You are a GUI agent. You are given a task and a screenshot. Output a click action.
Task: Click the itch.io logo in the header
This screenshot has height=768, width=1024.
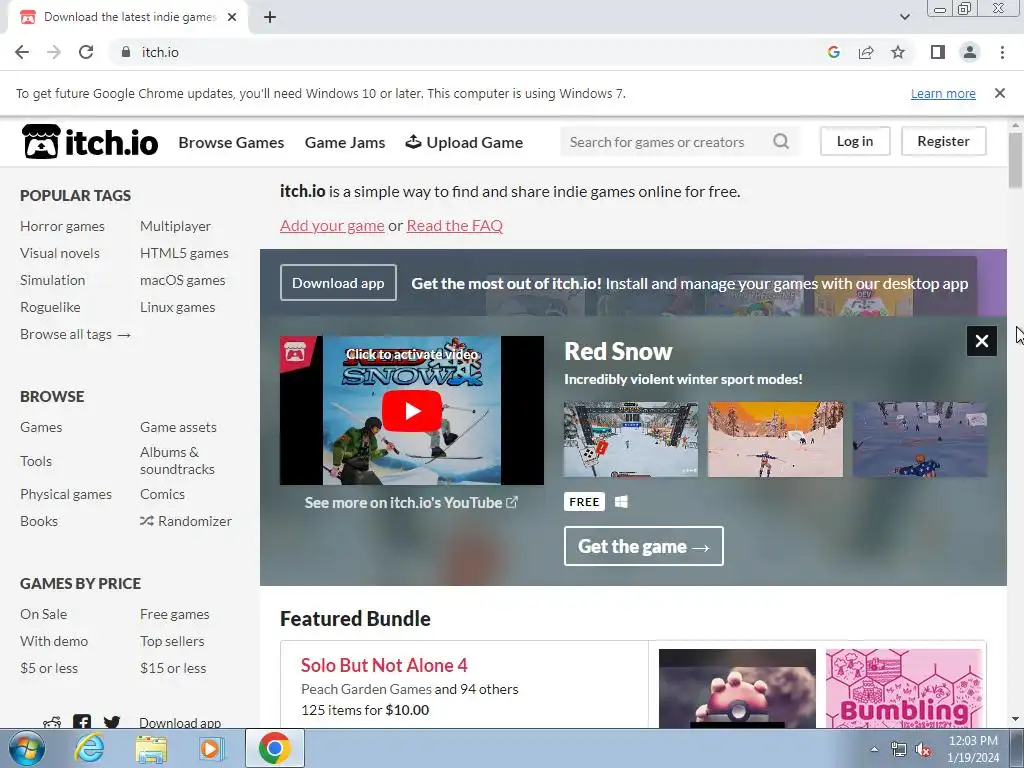90,142
